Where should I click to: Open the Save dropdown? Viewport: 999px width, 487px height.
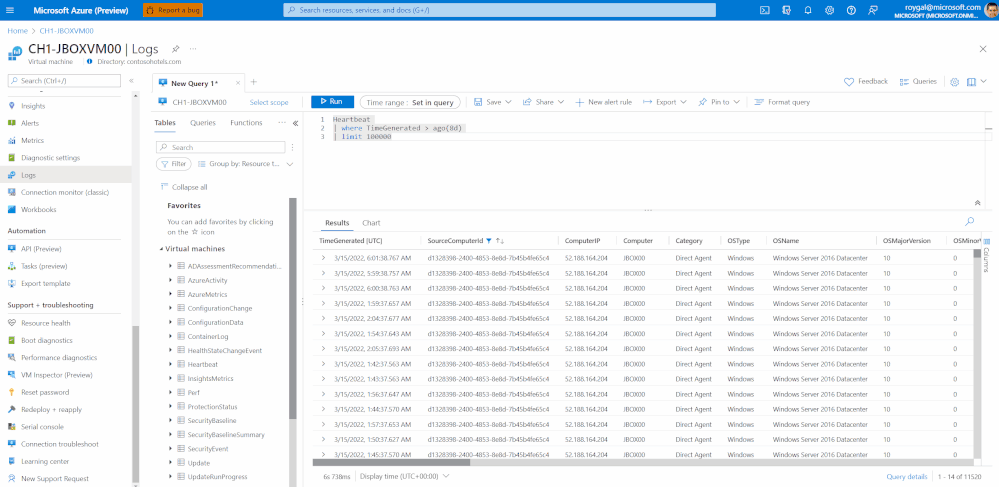(x=493, y=102)
